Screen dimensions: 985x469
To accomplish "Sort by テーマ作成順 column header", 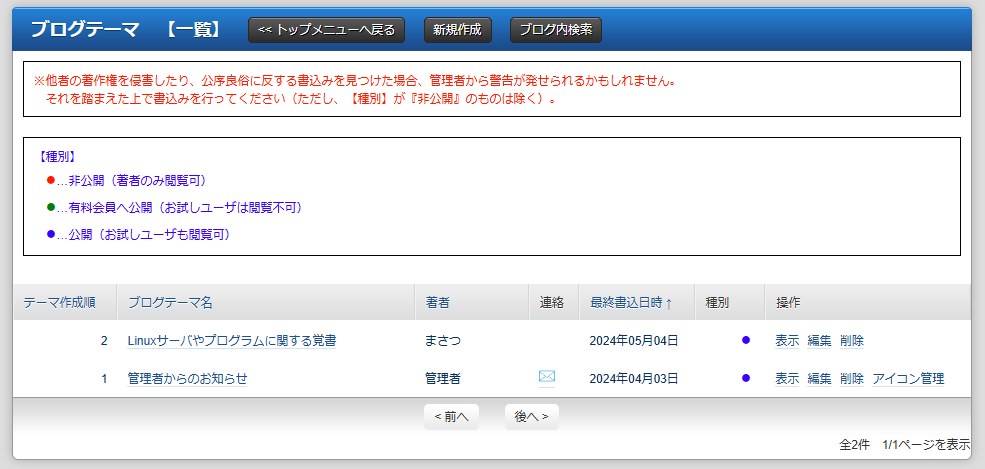I will click(59, 303).
